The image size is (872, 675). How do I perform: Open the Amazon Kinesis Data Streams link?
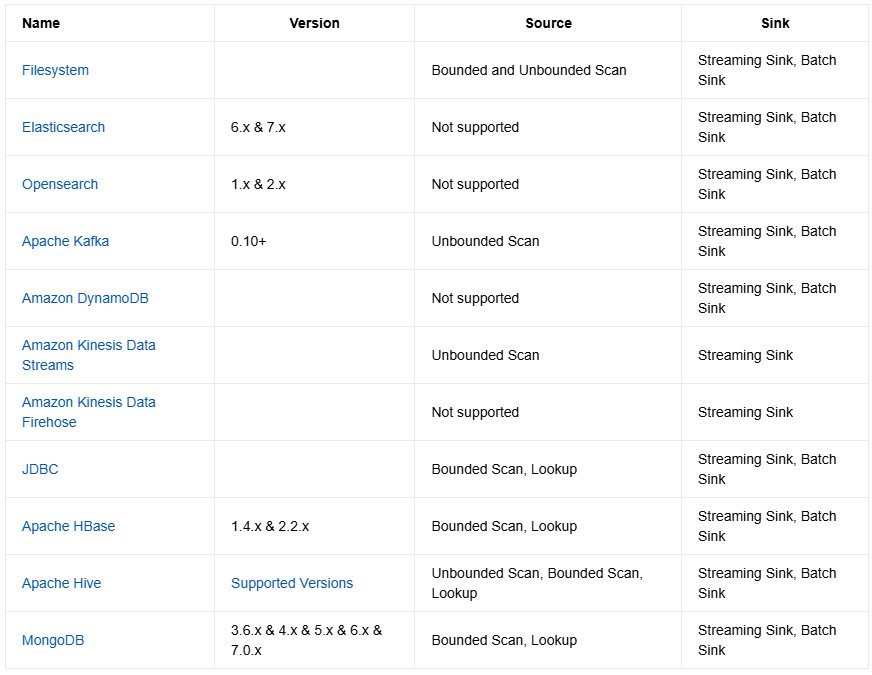tap(88, 355)
